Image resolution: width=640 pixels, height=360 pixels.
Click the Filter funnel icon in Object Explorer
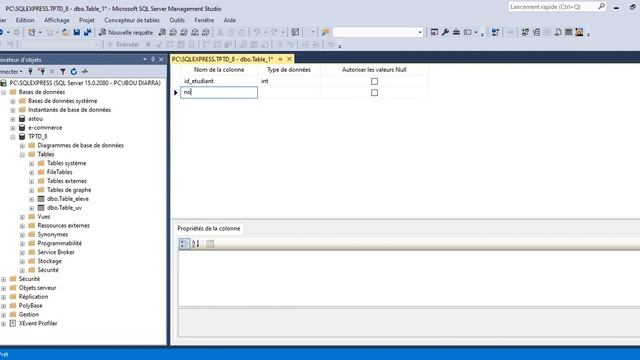point(63,71)
